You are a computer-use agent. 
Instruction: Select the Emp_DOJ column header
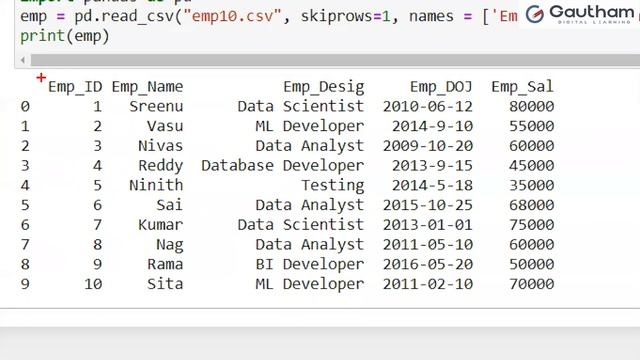click(x=441, y=87)
